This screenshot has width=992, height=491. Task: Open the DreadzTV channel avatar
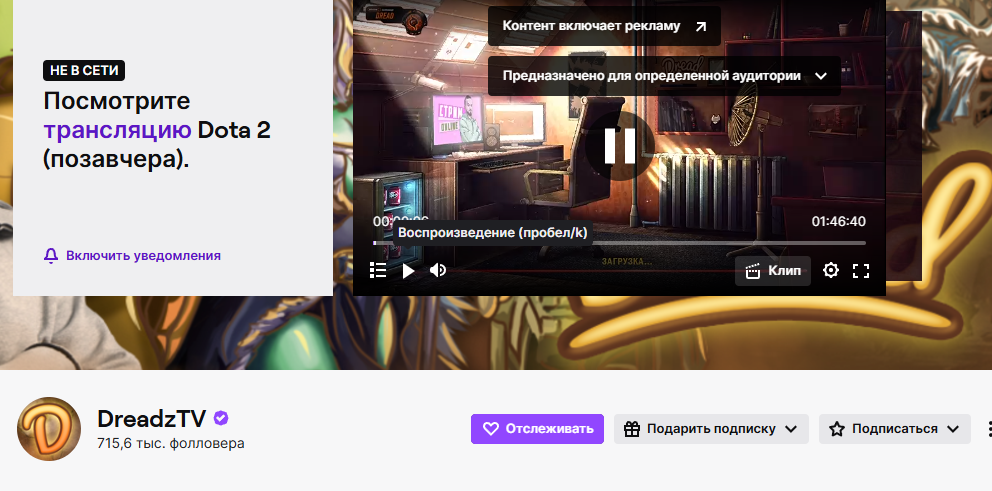(49, 429)
